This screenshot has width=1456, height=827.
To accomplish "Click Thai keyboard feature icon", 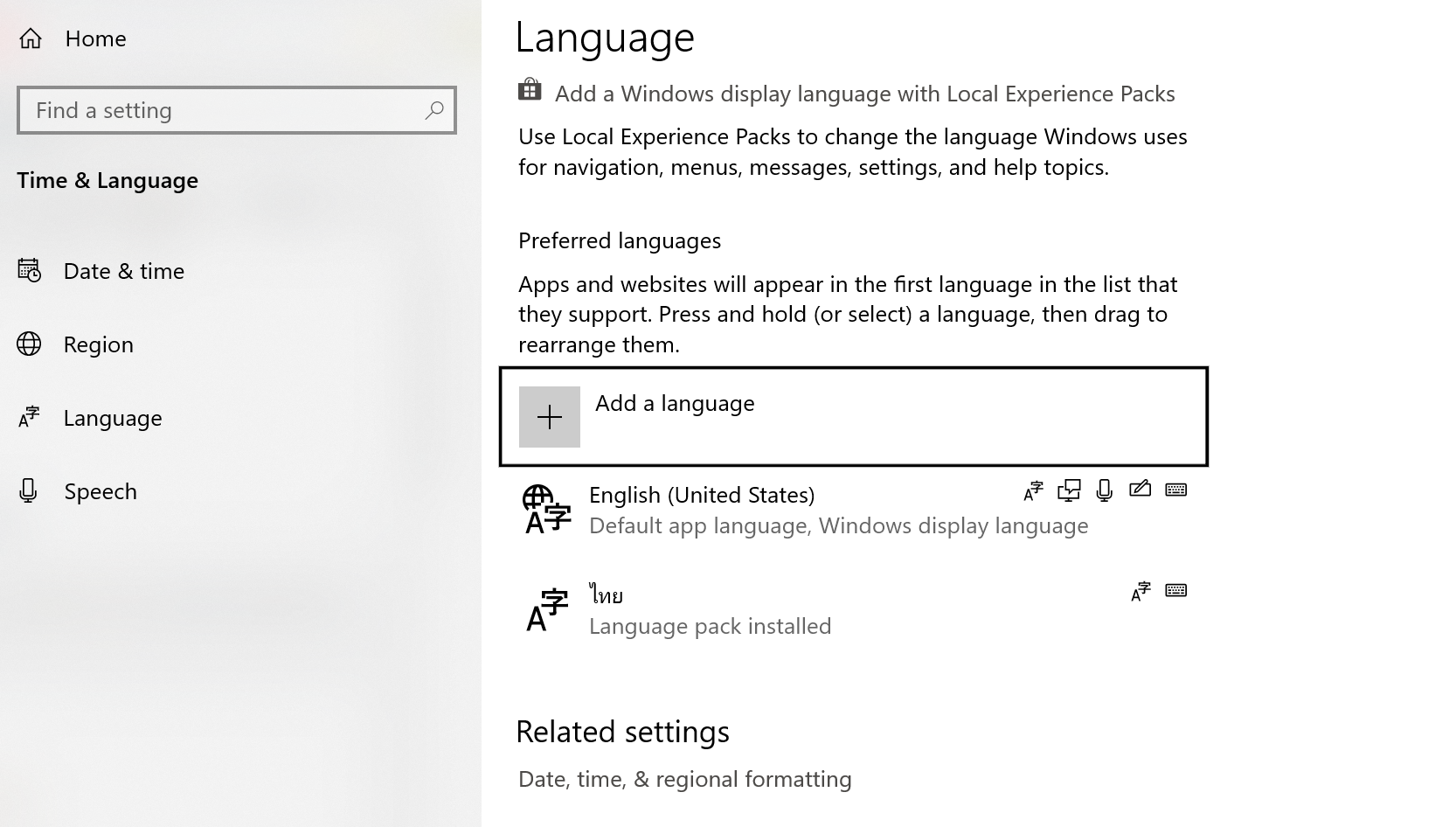I will pos(1176,590).
